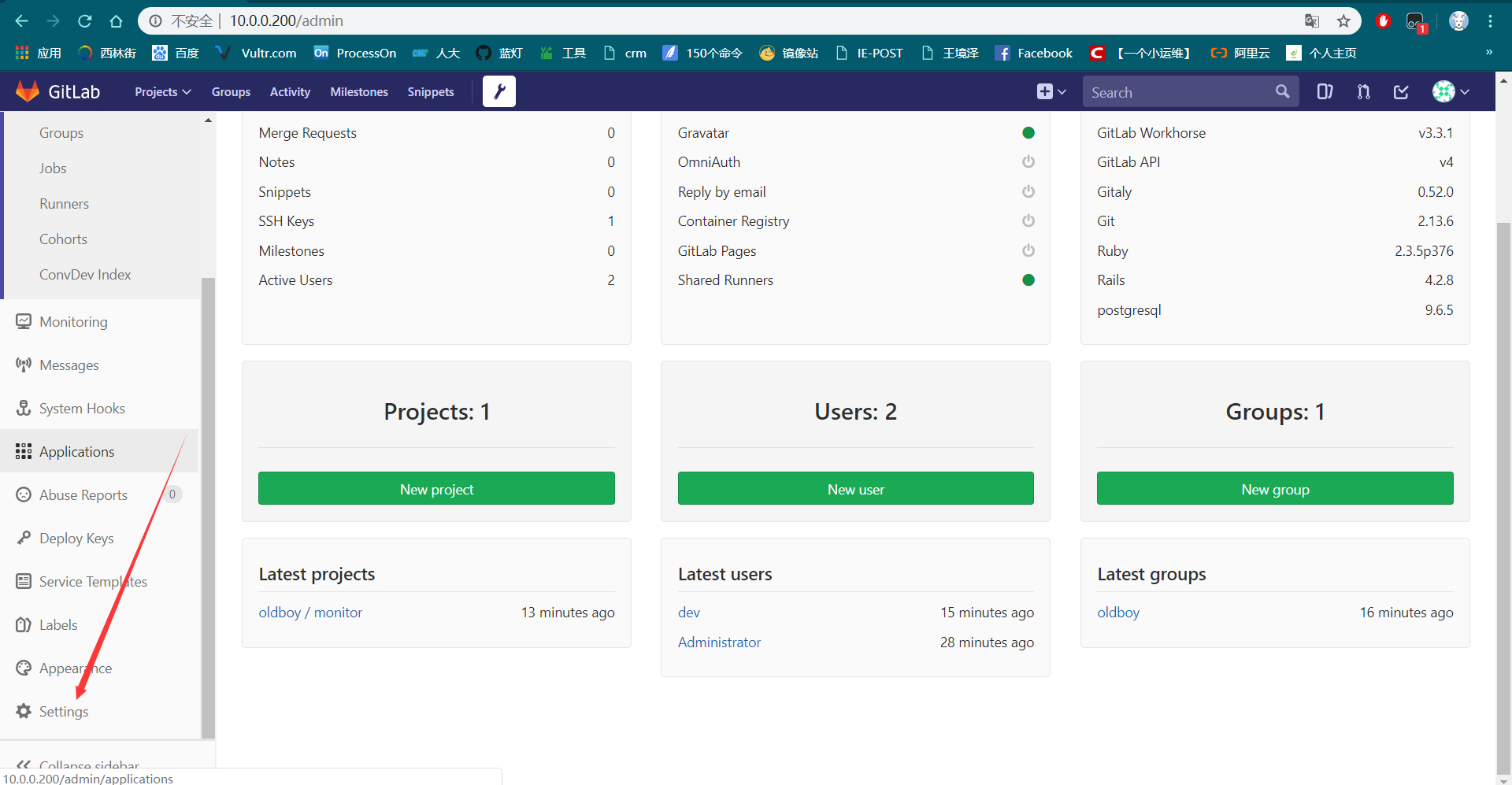Viewport: 1512px width, 785px height.
Task: Open the Snippets section from the top menu
Action: pyautogui.click(x=430, y=91)
